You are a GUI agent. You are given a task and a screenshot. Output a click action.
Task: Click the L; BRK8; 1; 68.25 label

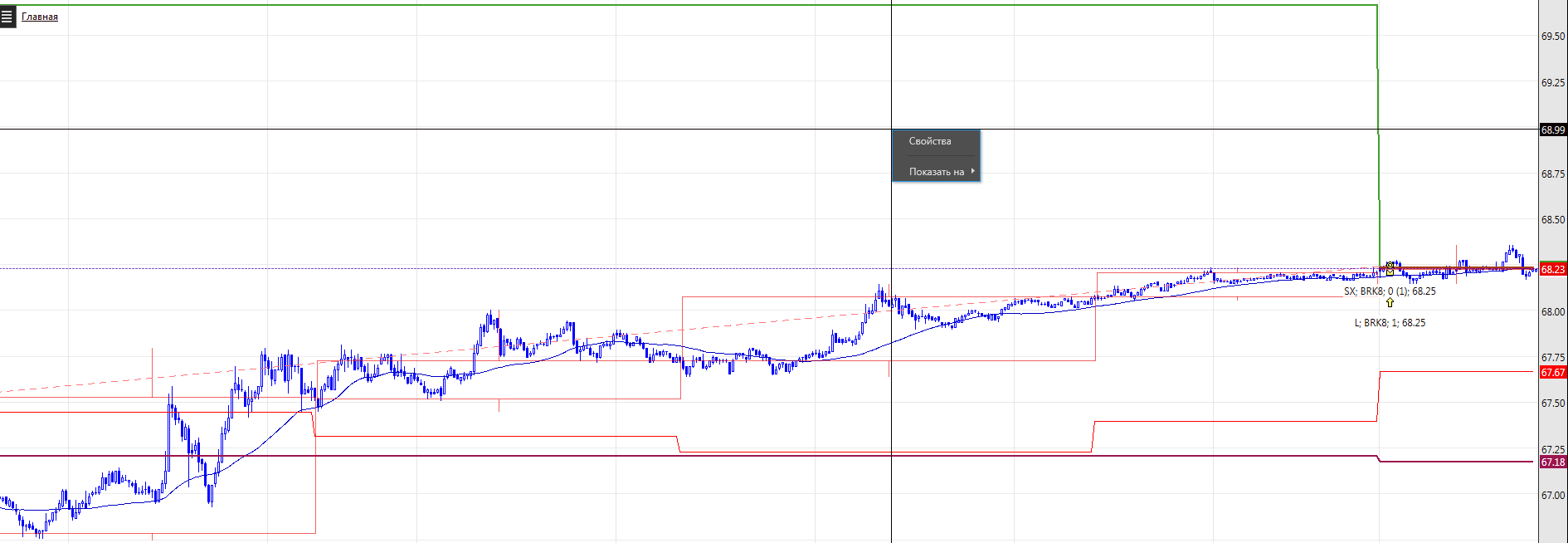click(1390, 323)
